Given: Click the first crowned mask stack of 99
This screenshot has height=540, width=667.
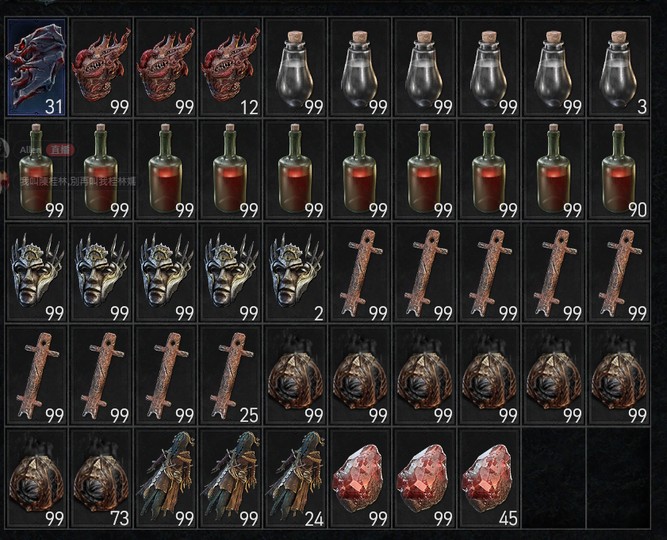Looking at the screenshot, I should coord(37,273).
